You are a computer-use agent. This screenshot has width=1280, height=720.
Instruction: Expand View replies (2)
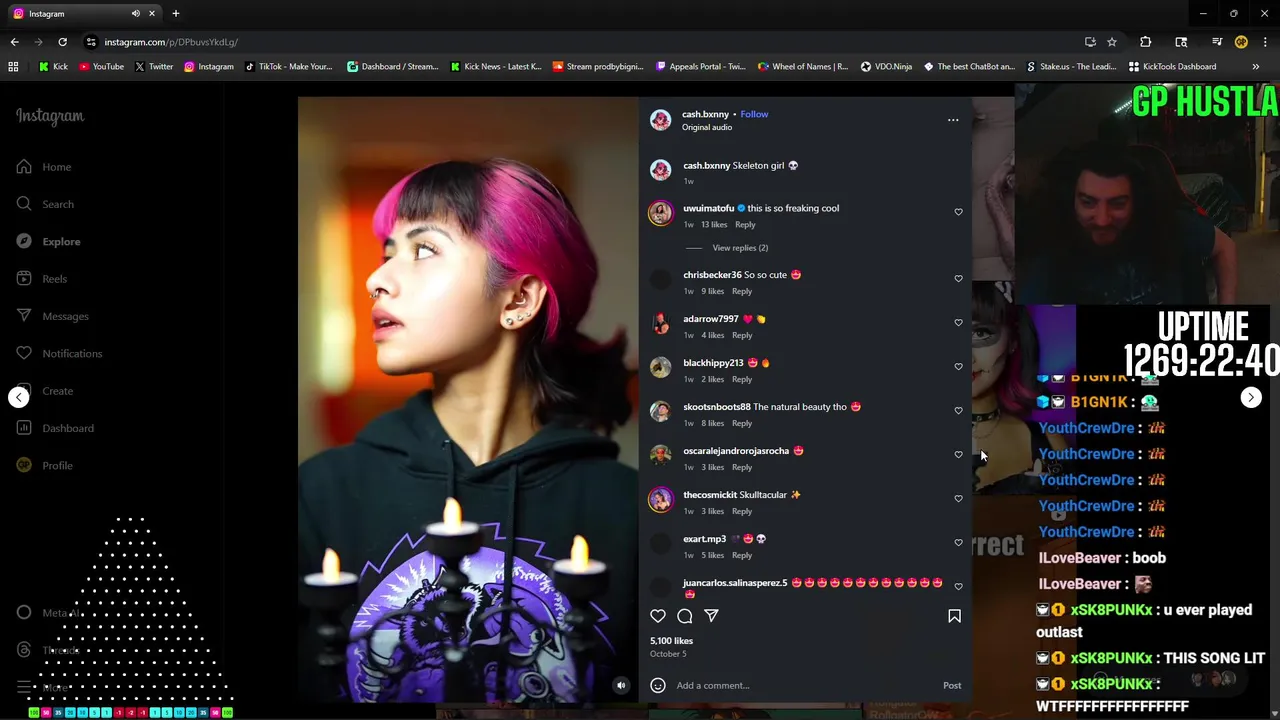[740, 248]
